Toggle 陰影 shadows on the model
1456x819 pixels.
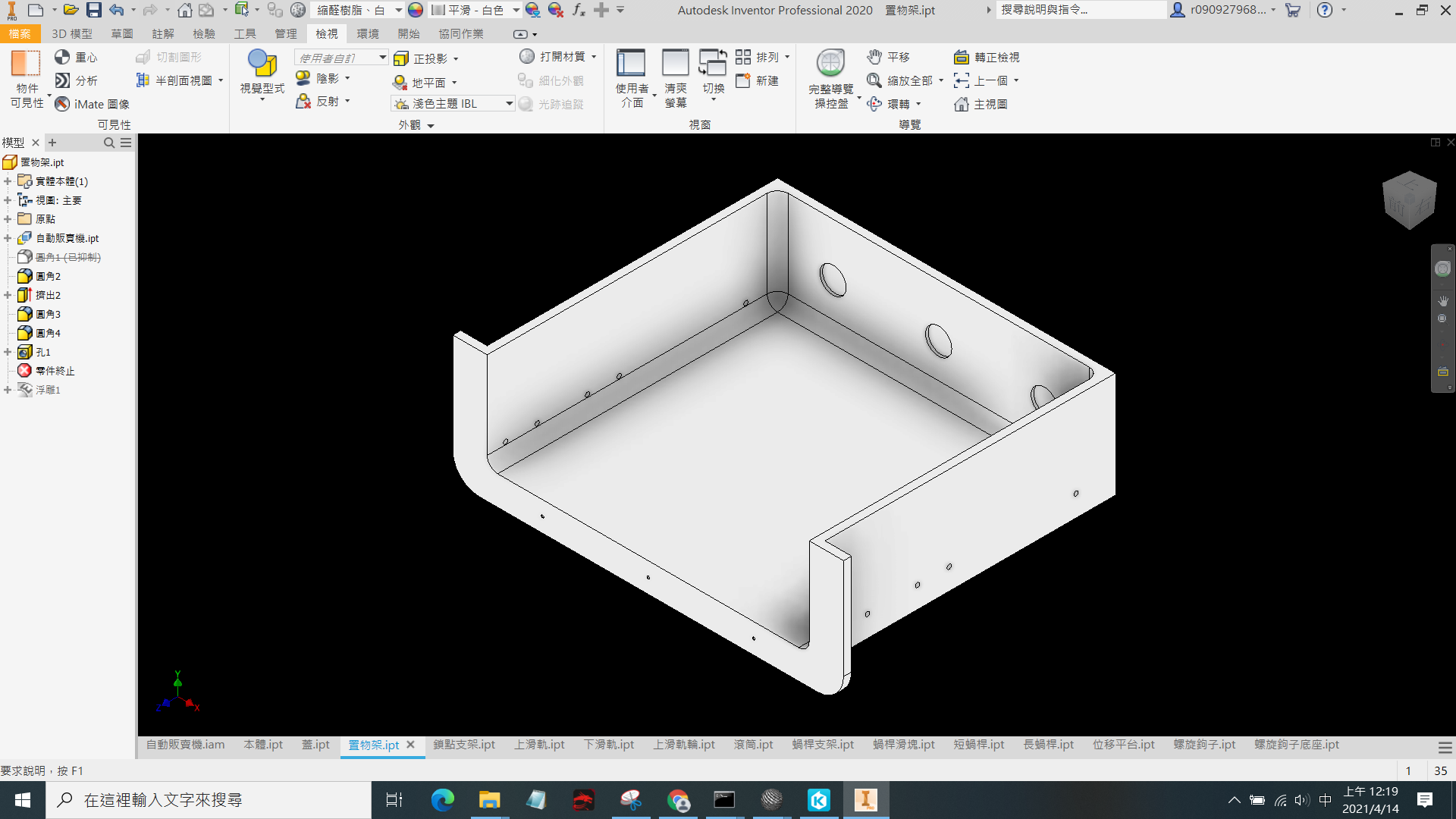303,78
